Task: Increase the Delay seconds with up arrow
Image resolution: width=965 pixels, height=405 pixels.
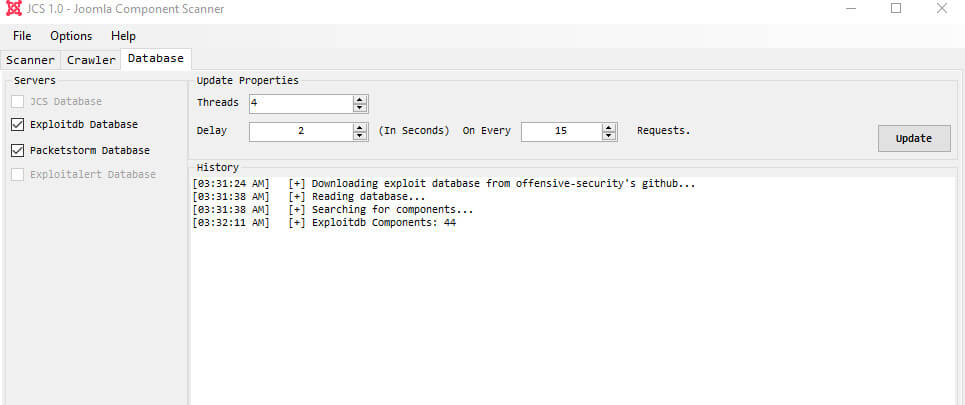Action: tap(361, 127)
